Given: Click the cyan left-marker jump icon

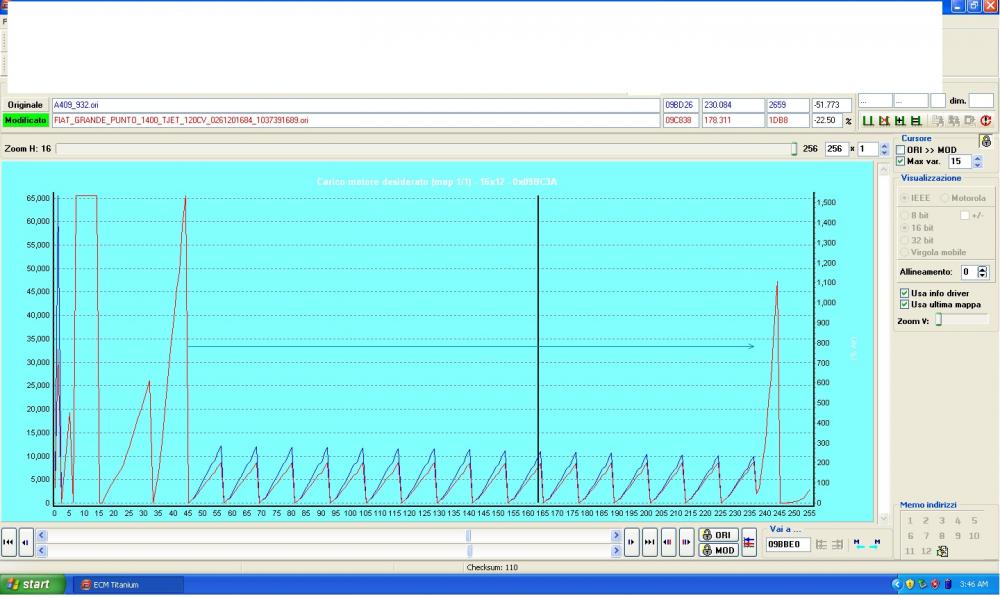Looking at the screenshot, I should point(859,544).
